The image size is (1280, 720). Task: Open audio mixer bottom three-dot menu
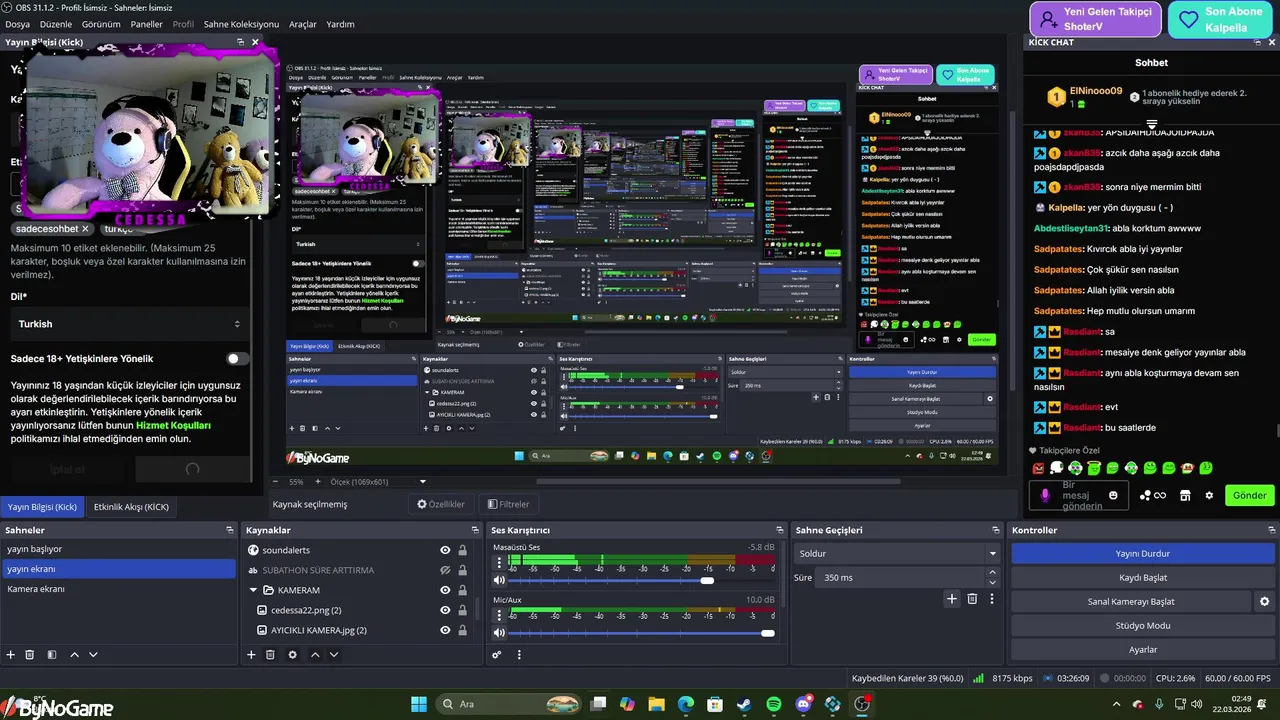pyautogui.click(x=519, y=654)
